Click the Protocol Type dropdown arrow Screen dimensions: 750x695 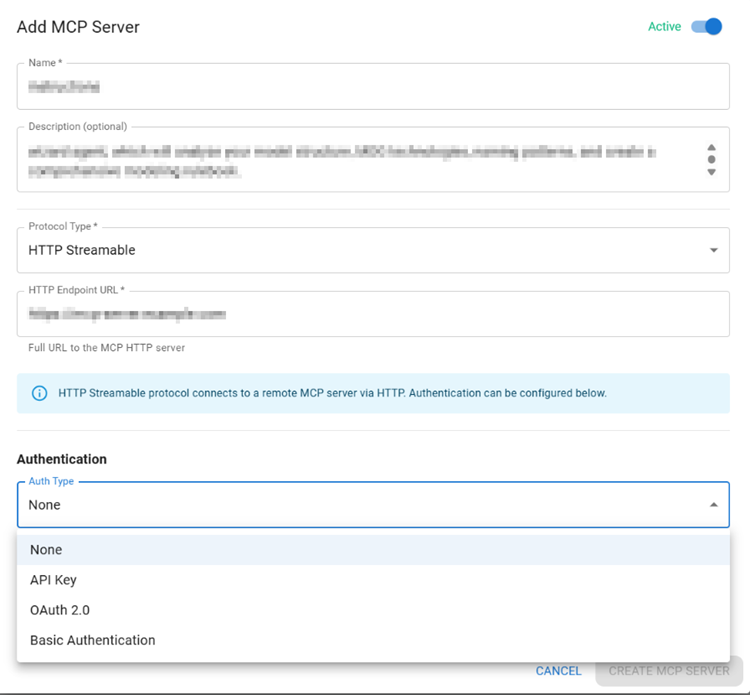tap(714, 250)
